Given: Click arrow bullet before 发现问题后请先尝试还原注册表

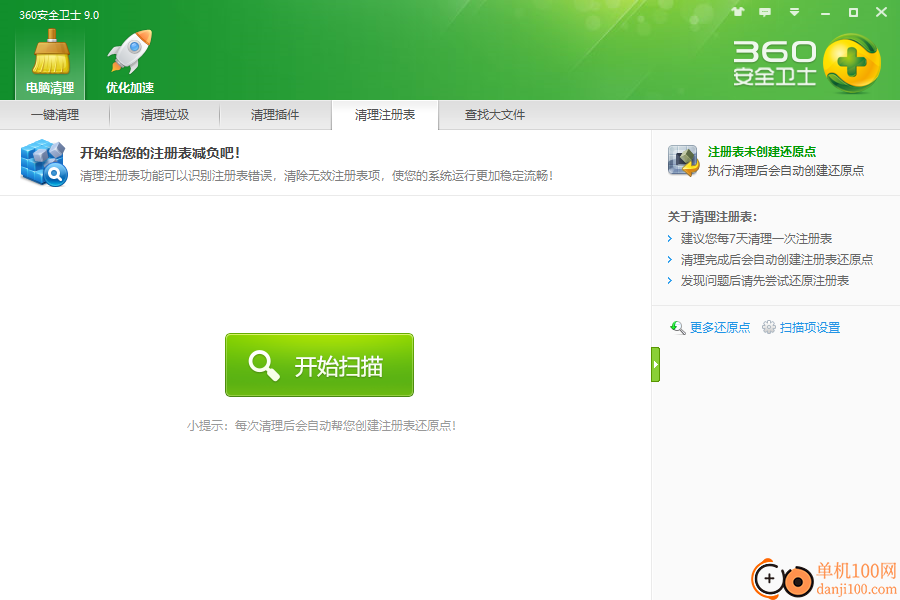Looking at the screenshot, I should click(670, 280).
